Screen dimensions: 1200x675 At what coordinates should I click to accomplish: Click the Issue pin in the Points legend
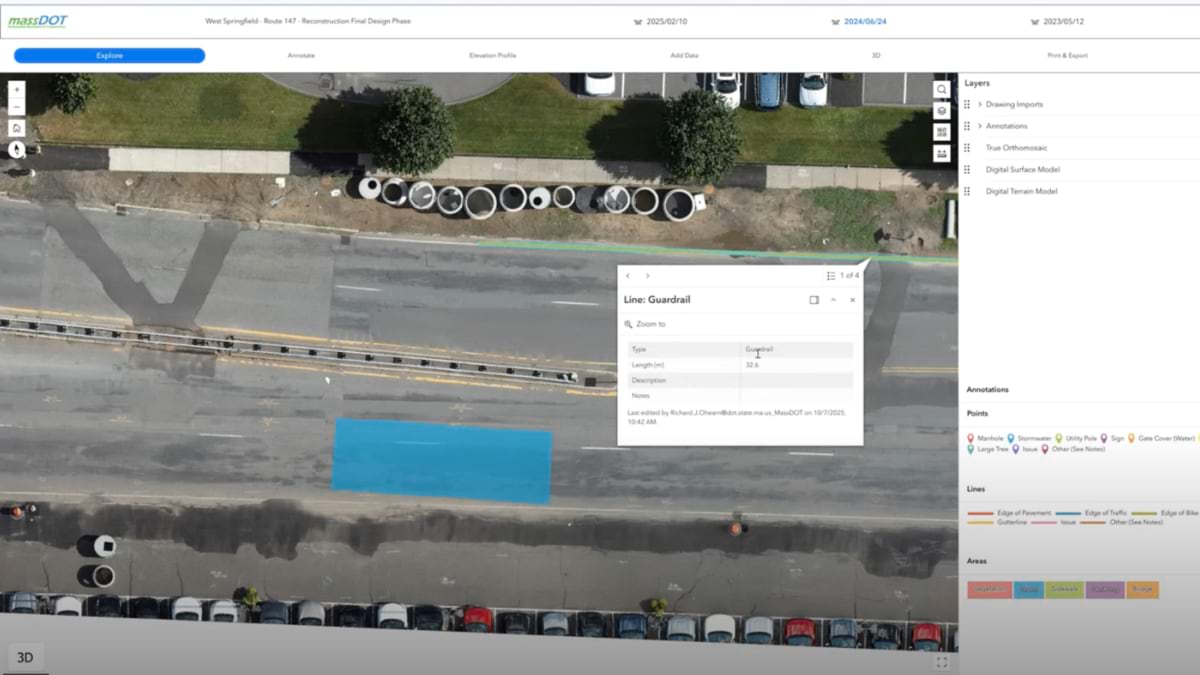(1016, 450)
